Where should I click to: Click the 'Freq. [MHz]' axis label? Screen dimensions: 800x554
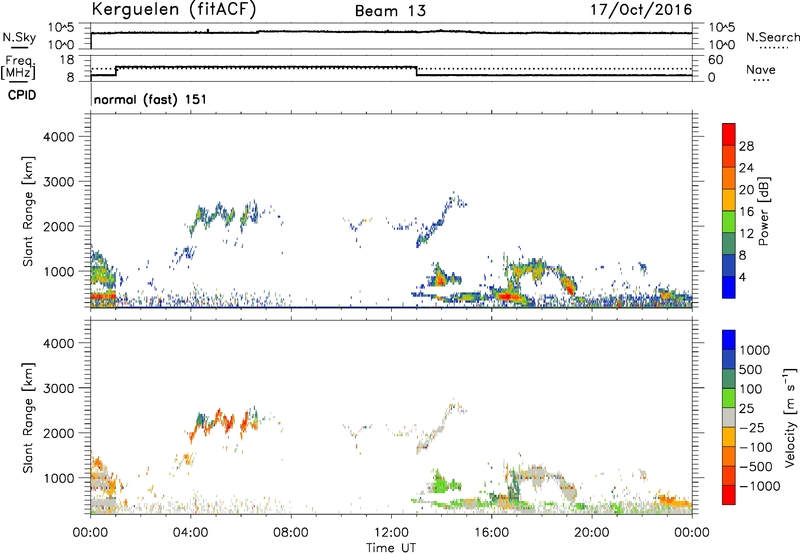coord(18,67)
